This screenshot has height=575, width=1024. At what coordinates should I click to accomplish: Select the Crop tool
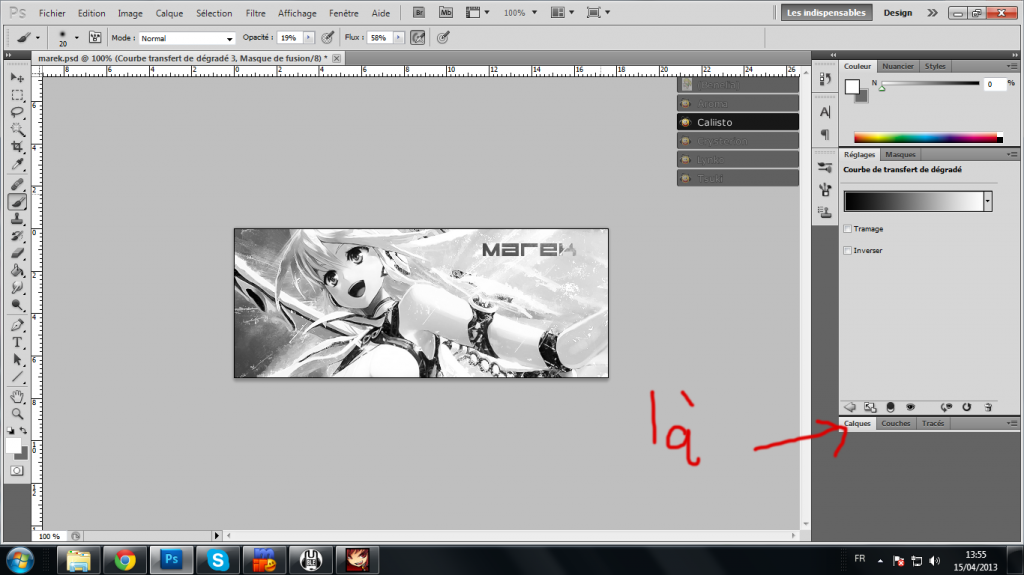tap(17, 146)
